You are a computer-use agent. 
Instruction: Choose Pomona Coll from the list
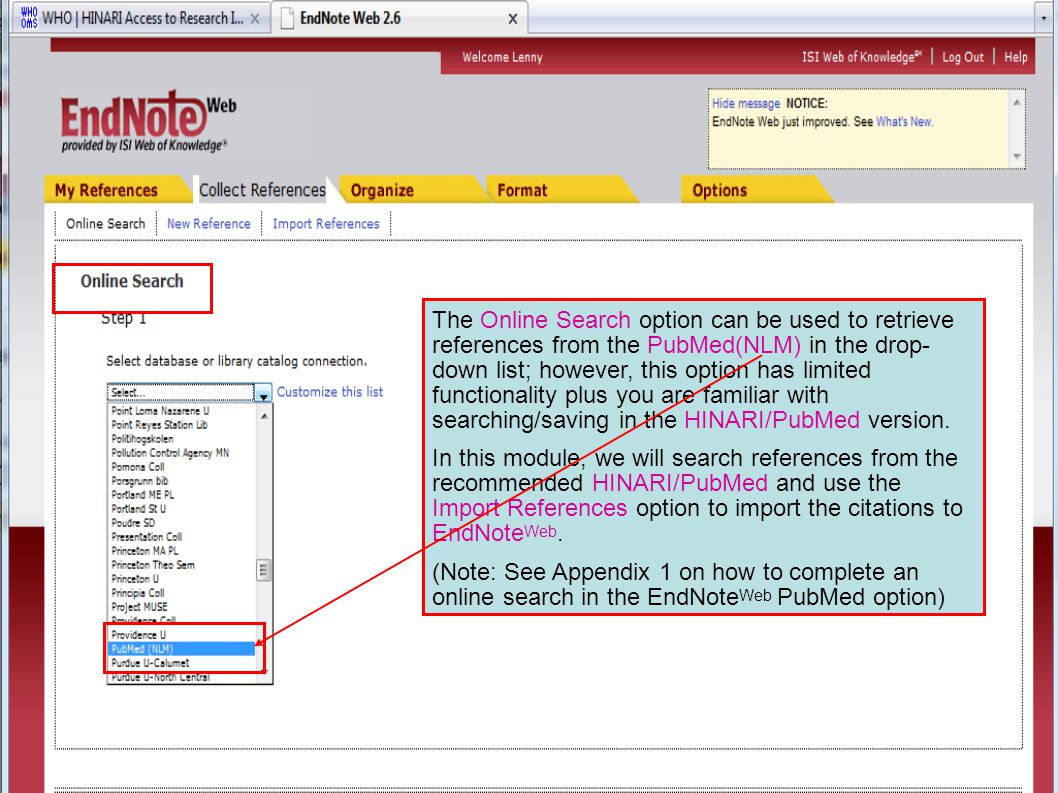tap(138, 467)
